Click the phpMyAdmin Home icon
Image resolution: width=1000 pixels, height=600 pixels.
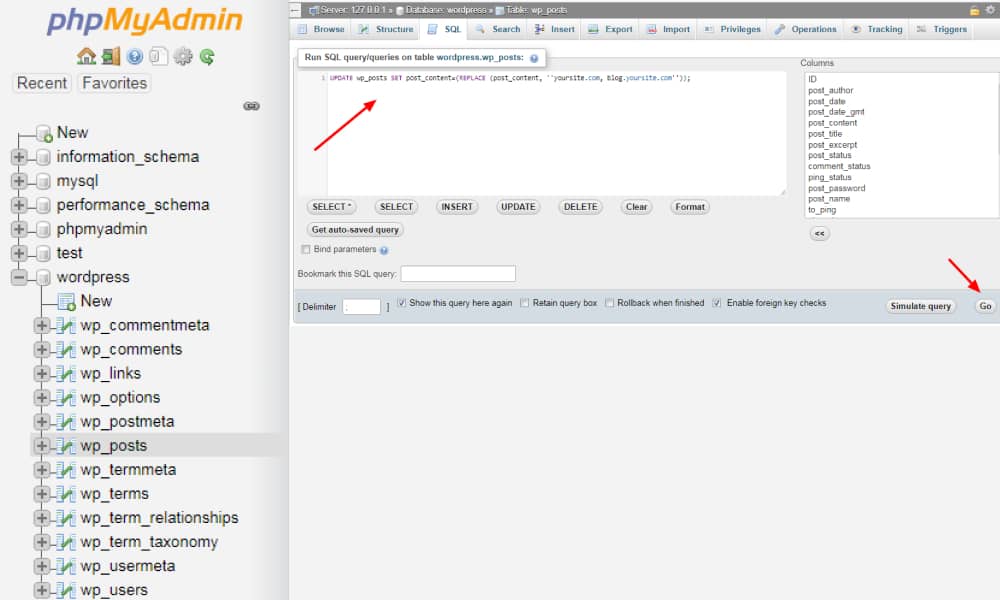coord(86,57)
